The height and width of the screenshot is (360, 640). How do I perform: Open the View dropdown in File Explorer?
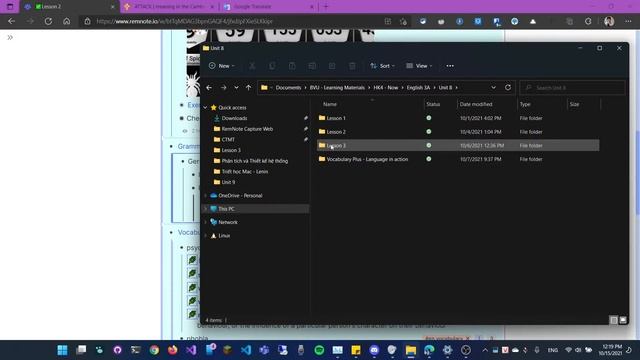click(419, 66)
